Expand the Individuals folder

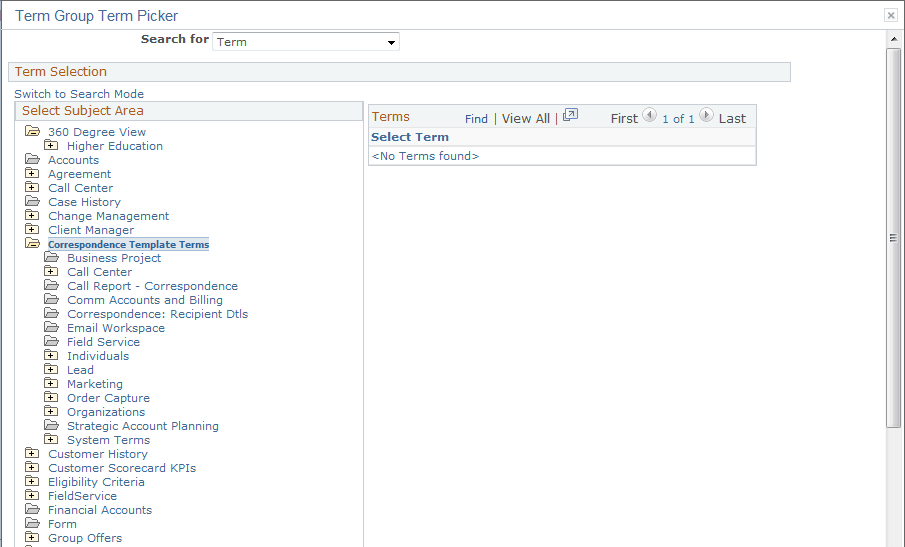point(51,355)
